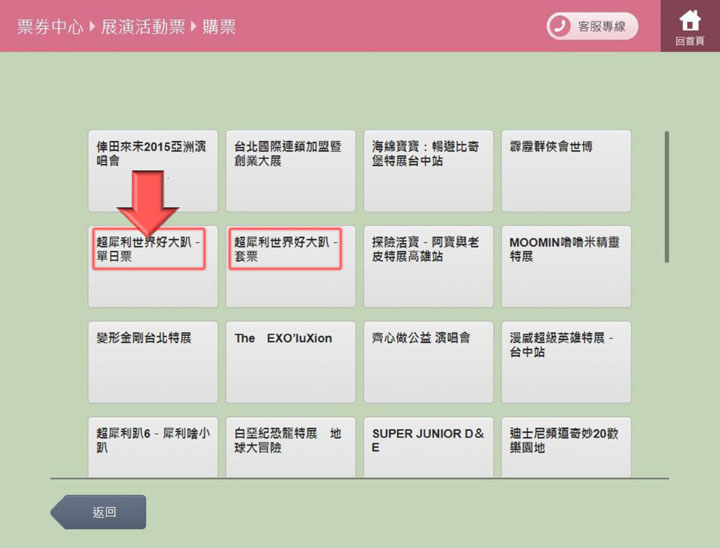This screenshot has width=720, height=548.
Task: Select 超犀利世界好大趴 - 單日票 event
Action: [152, 266]
